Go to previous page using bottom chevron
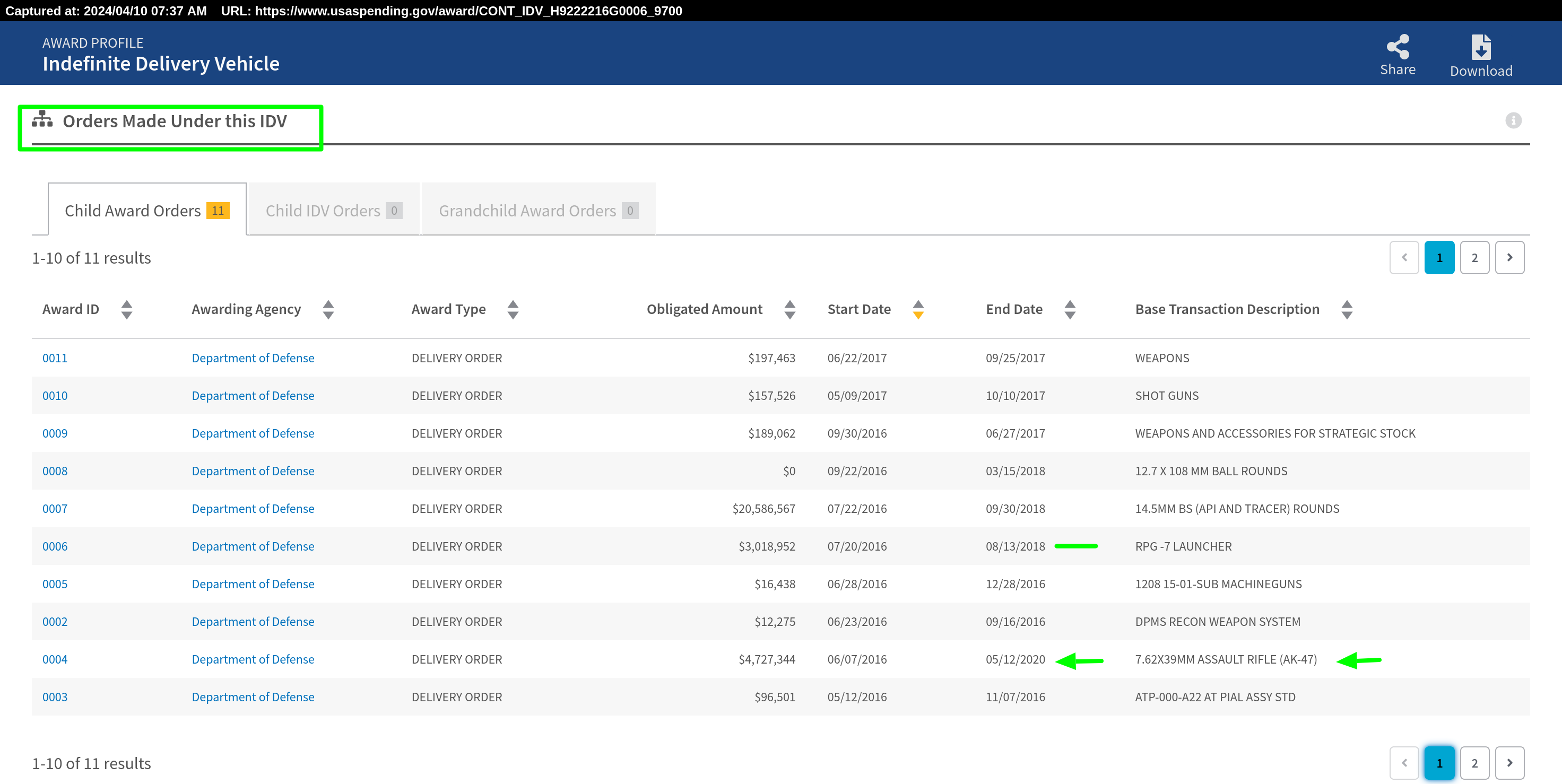The width and height of the screenshot is (1562, 784). pyautogui.click(x=1404, y=763)
